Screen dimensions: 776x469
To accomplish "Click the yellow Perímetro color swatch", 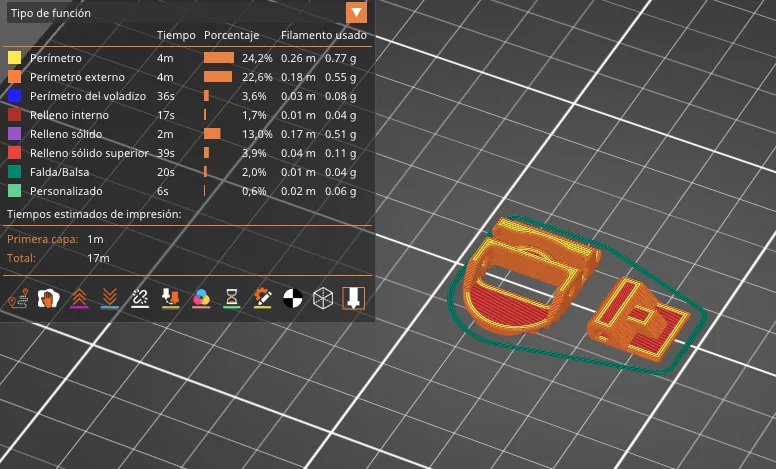I will click(x=14, y=58).
